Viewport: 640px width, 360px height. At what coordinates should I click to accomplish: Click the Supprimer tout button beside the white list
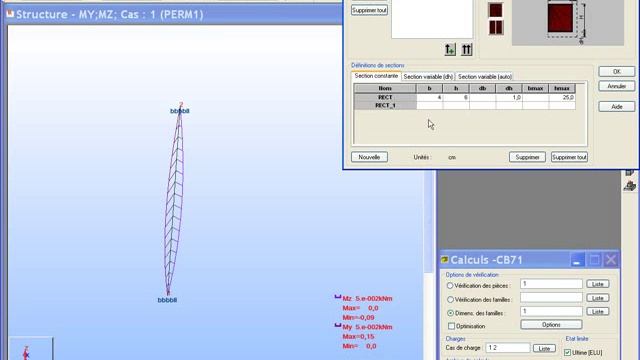tap(369, 10)
